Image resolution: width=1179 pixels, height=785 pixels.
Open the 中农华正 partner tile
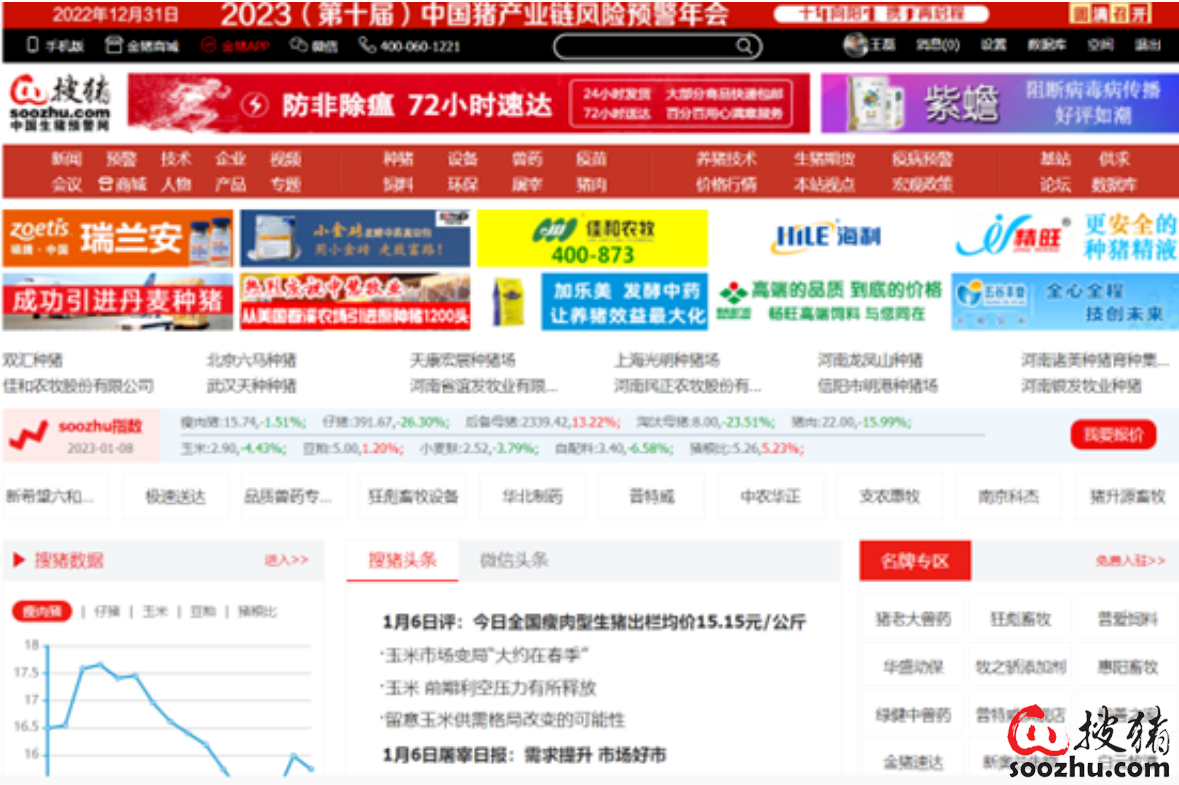tap(771, 496)
